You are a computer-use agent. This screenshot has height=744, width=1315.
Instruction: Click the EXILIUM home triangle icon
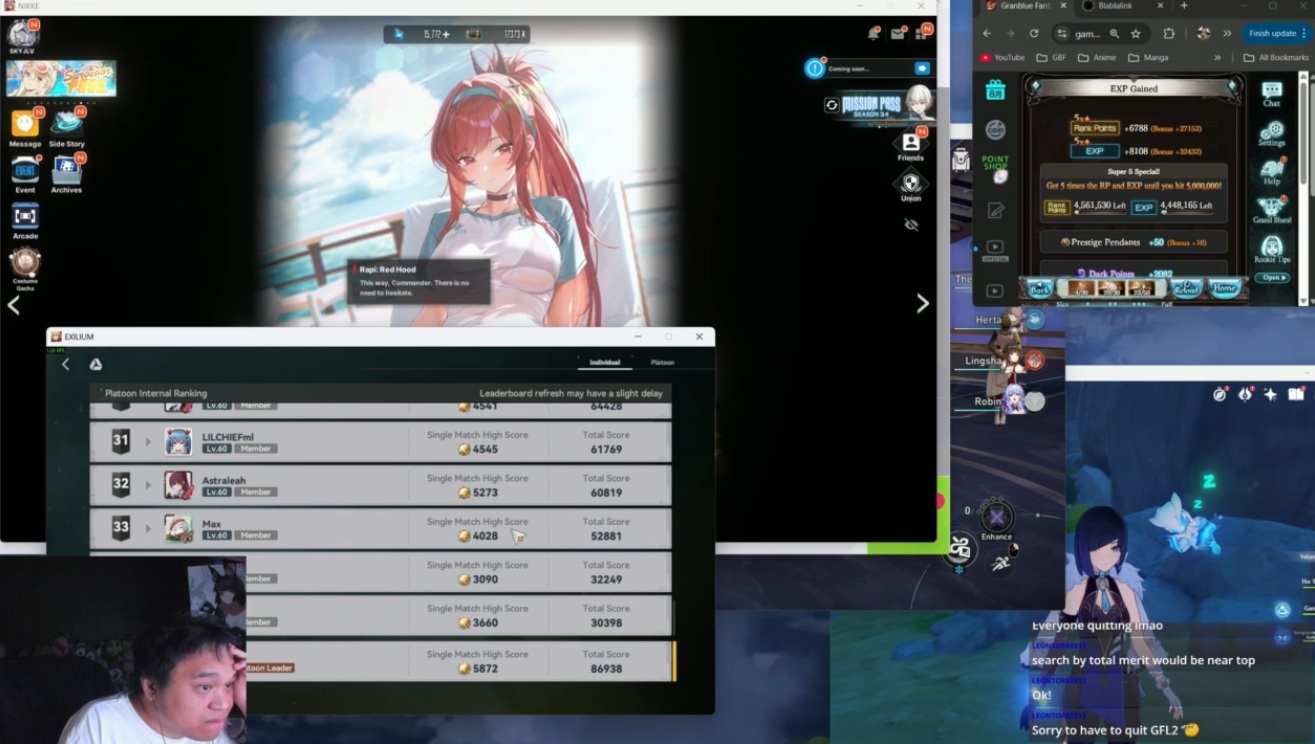96,364
